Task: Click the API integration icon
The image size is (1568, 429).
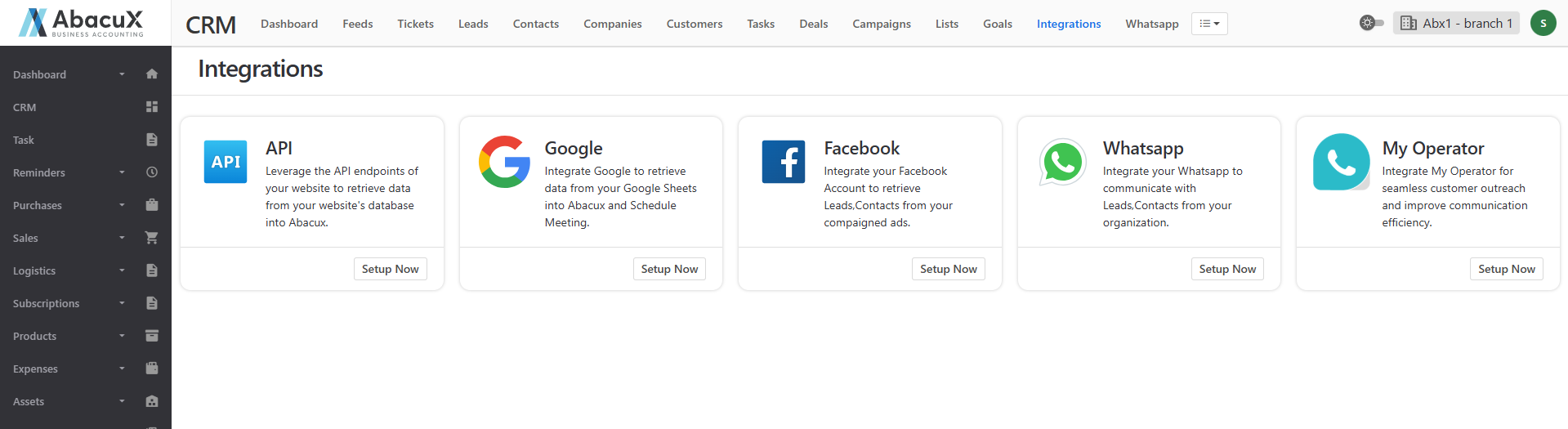Action: (x=225, y=162)
